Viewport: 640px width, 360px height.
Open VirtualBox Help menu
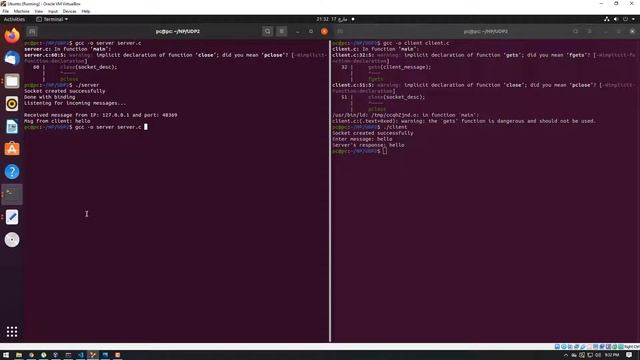[x=86, y=11]
